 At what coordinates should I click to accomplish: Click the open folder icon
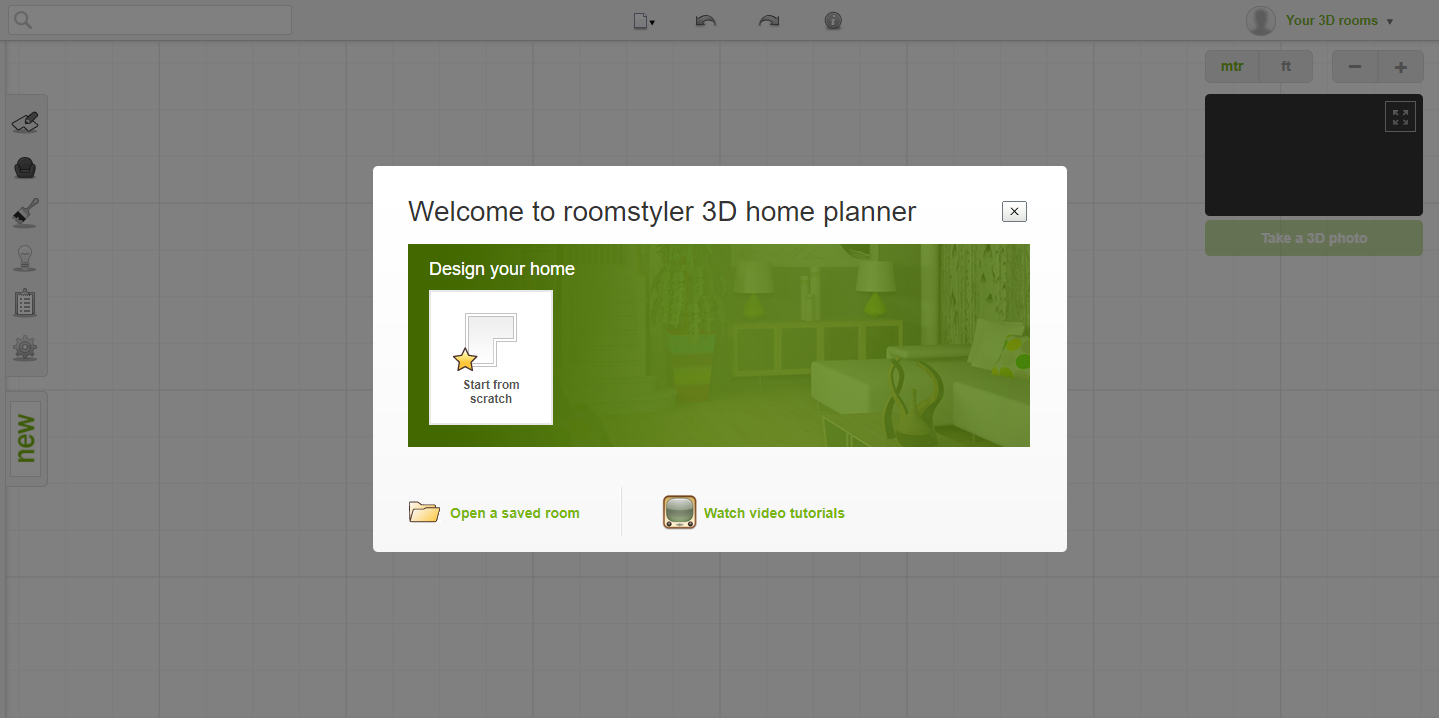pyautogui.click(x=424, y=512)
